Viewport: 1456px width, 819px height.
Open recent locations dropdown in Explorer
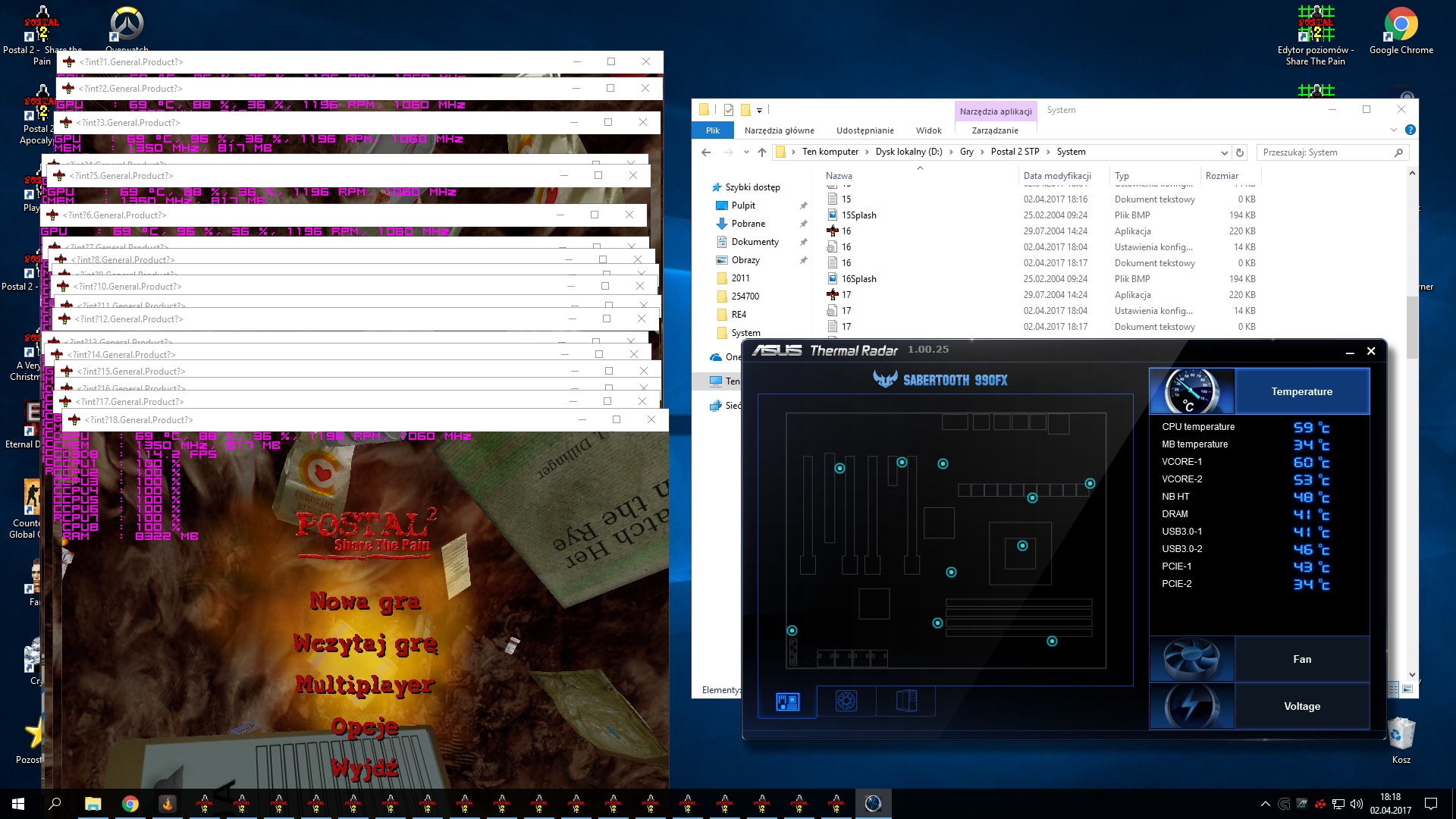746,152
